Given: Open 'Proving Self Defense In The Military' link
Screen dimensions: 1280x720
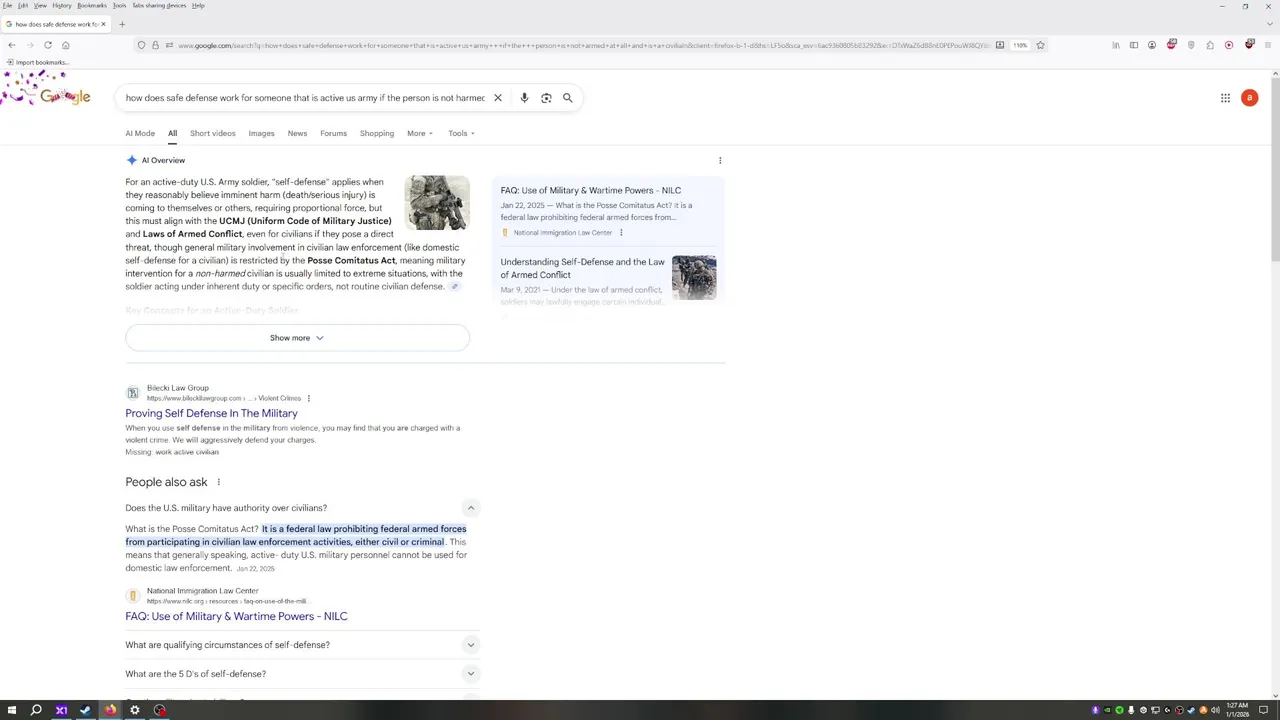Looking at the screenshot, I should coord(211,413).
